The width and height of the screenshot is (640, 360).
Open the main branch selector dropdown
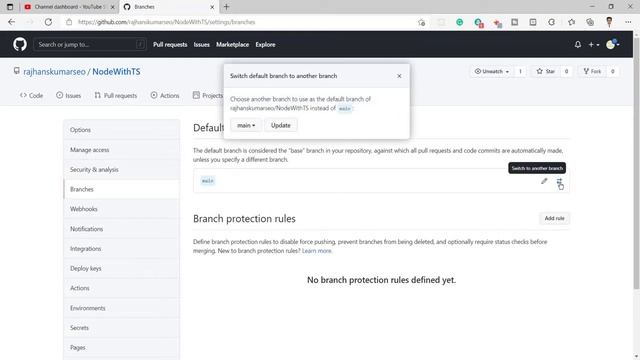pyautogui.click(x=246, y=125)
